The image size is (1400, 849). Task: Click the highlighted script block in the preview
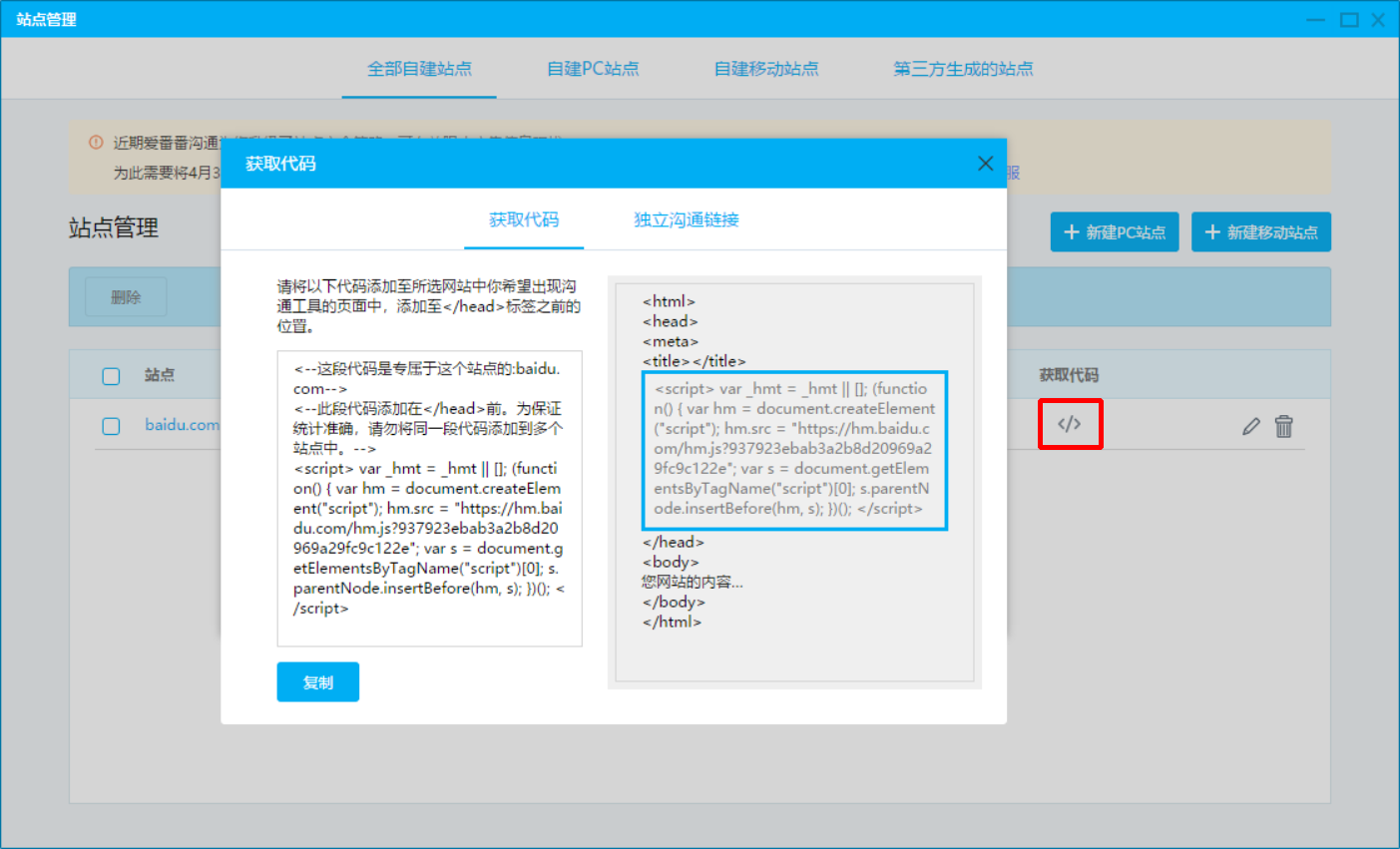tap(794, 449)
